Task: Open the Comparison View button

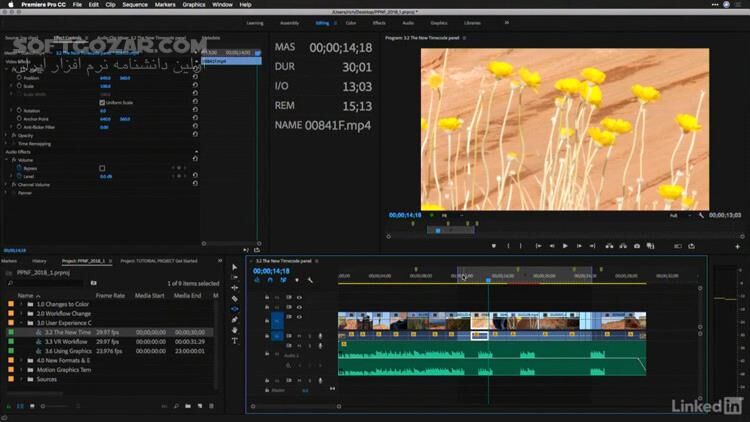Action: pyautogui.click(x=650, y=246)
